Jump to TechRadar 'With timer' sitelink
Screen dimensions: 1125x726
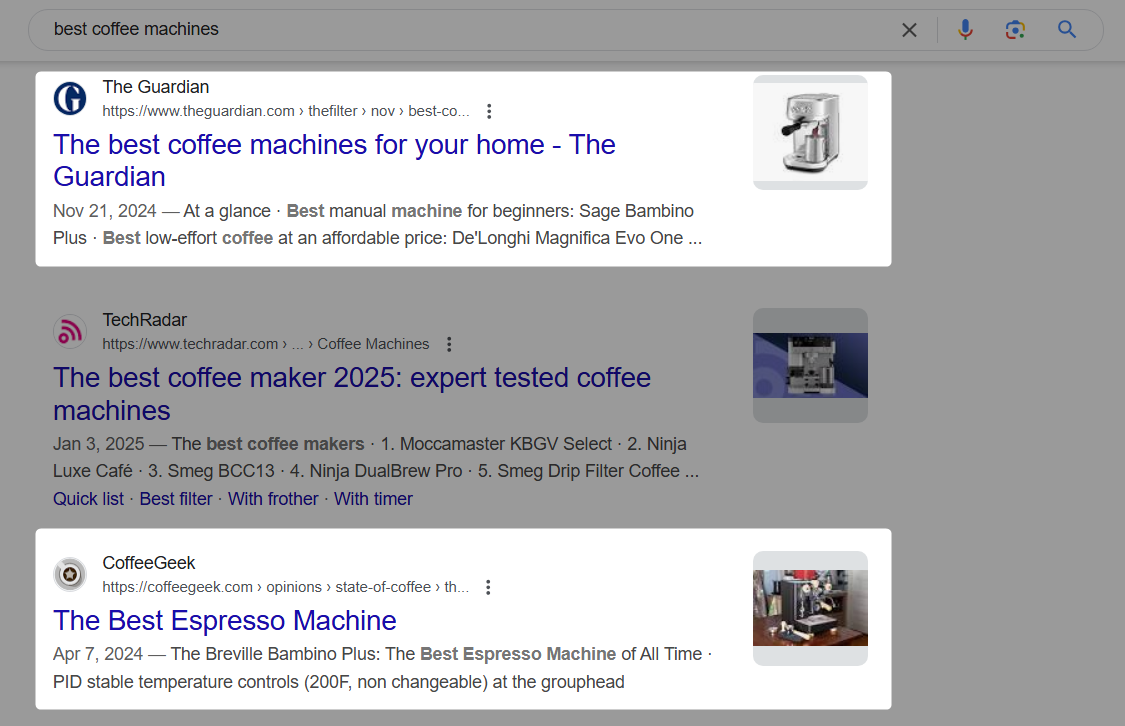pos(373,499)
